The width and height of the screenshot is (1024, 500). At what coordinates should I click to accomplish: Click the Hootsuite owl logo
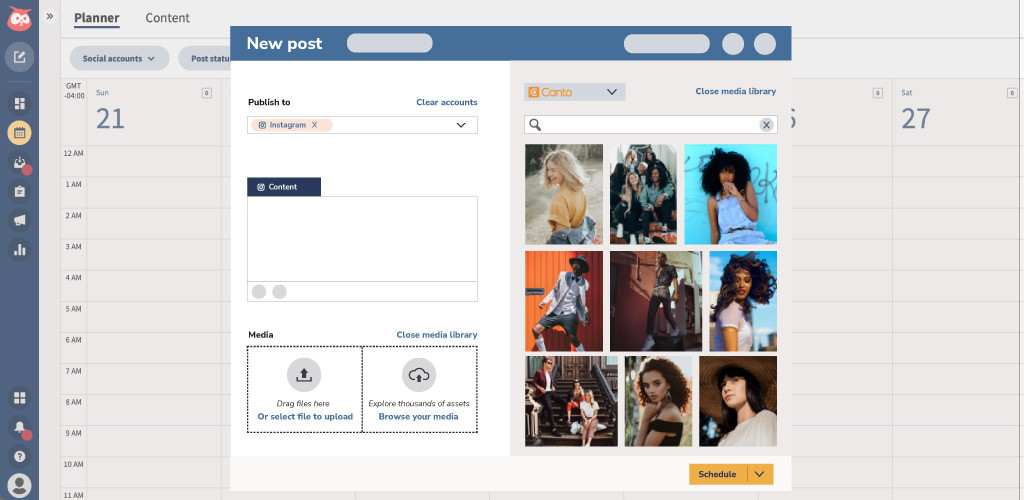[20, 18]
